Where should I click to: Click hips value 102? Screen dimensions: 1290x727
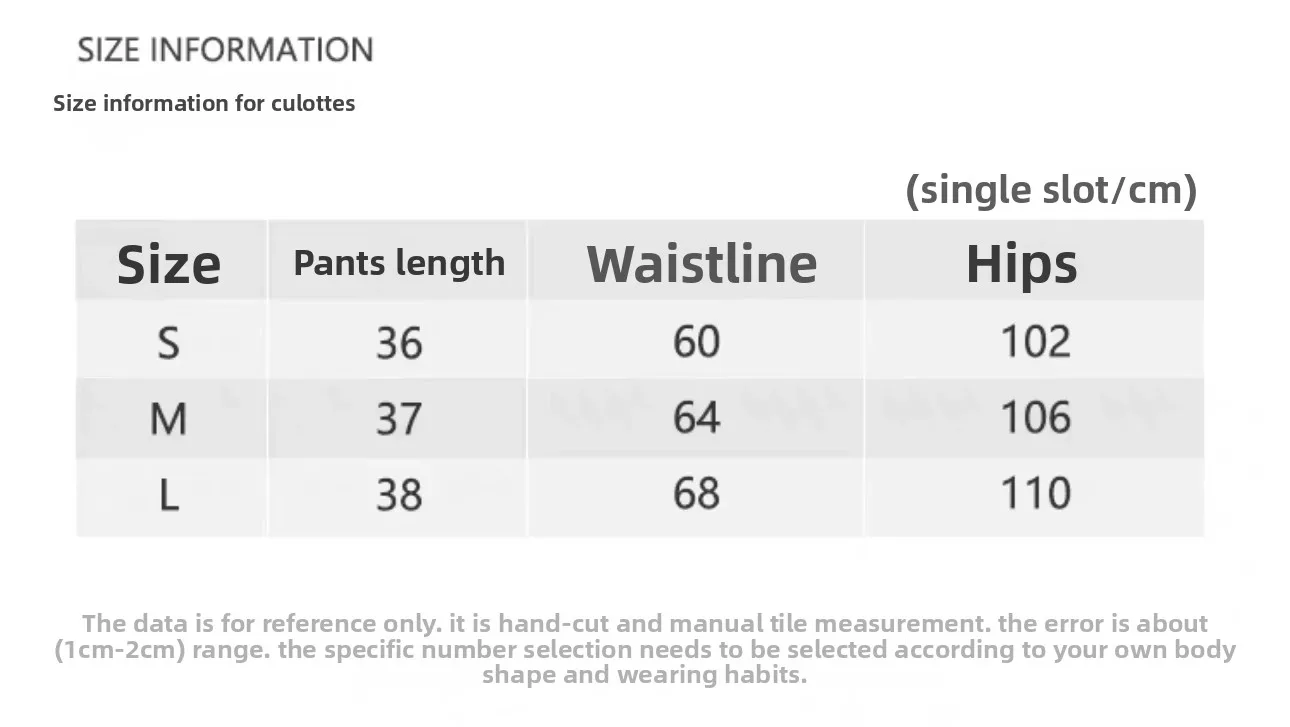[x=1036, y=341]
